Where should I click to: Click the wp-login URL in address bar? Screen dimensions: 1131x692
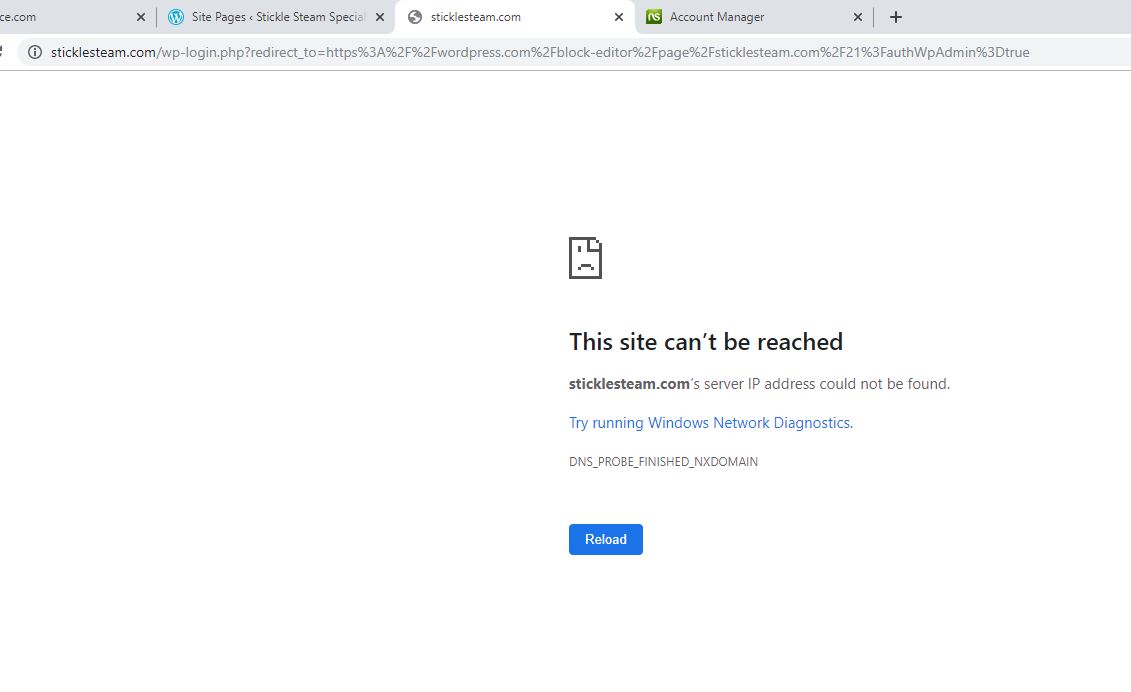tap(540, 52)
